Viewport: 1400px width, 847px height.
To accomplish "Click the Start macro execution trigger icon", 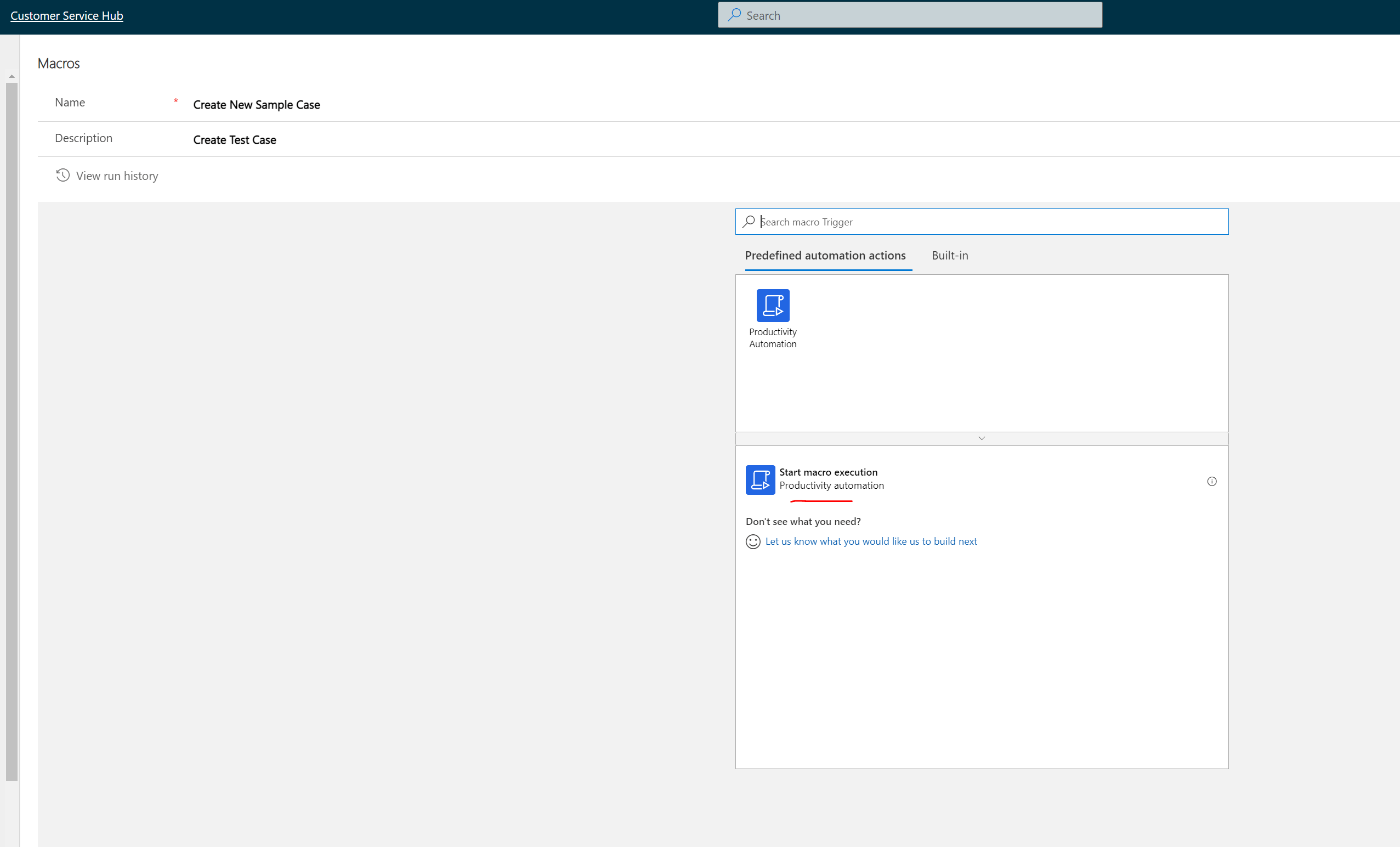I will click(760, 480).
